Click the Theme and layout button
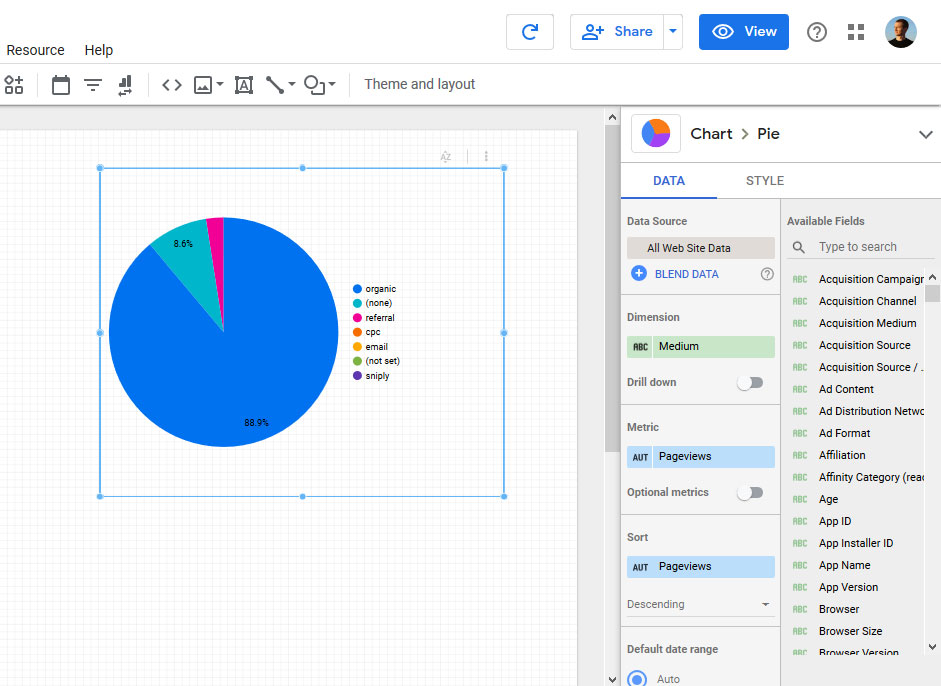Screen dimensions: 941x686 click(x=419, y=84)
